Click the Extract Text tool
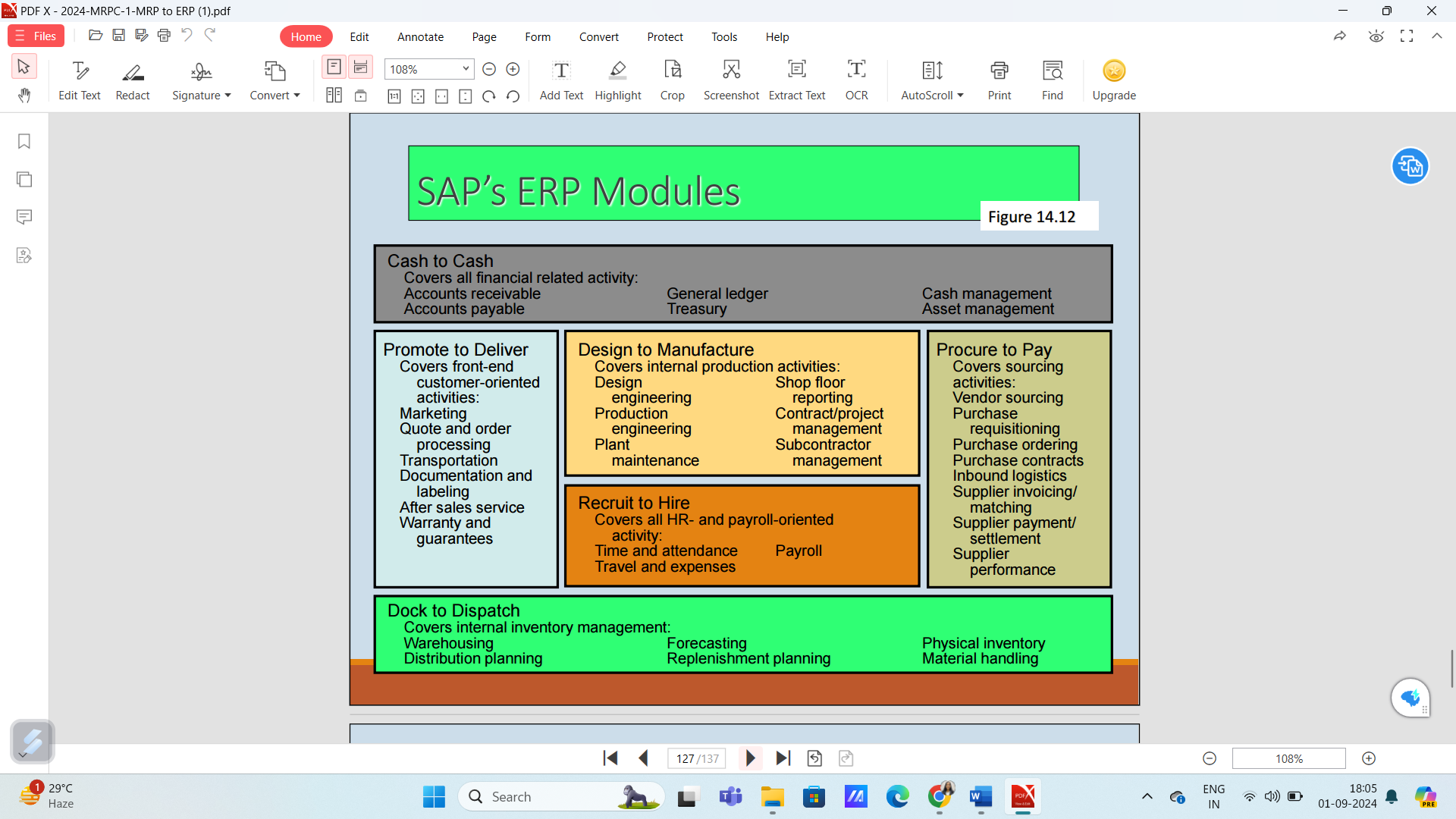 click(797, 81)
